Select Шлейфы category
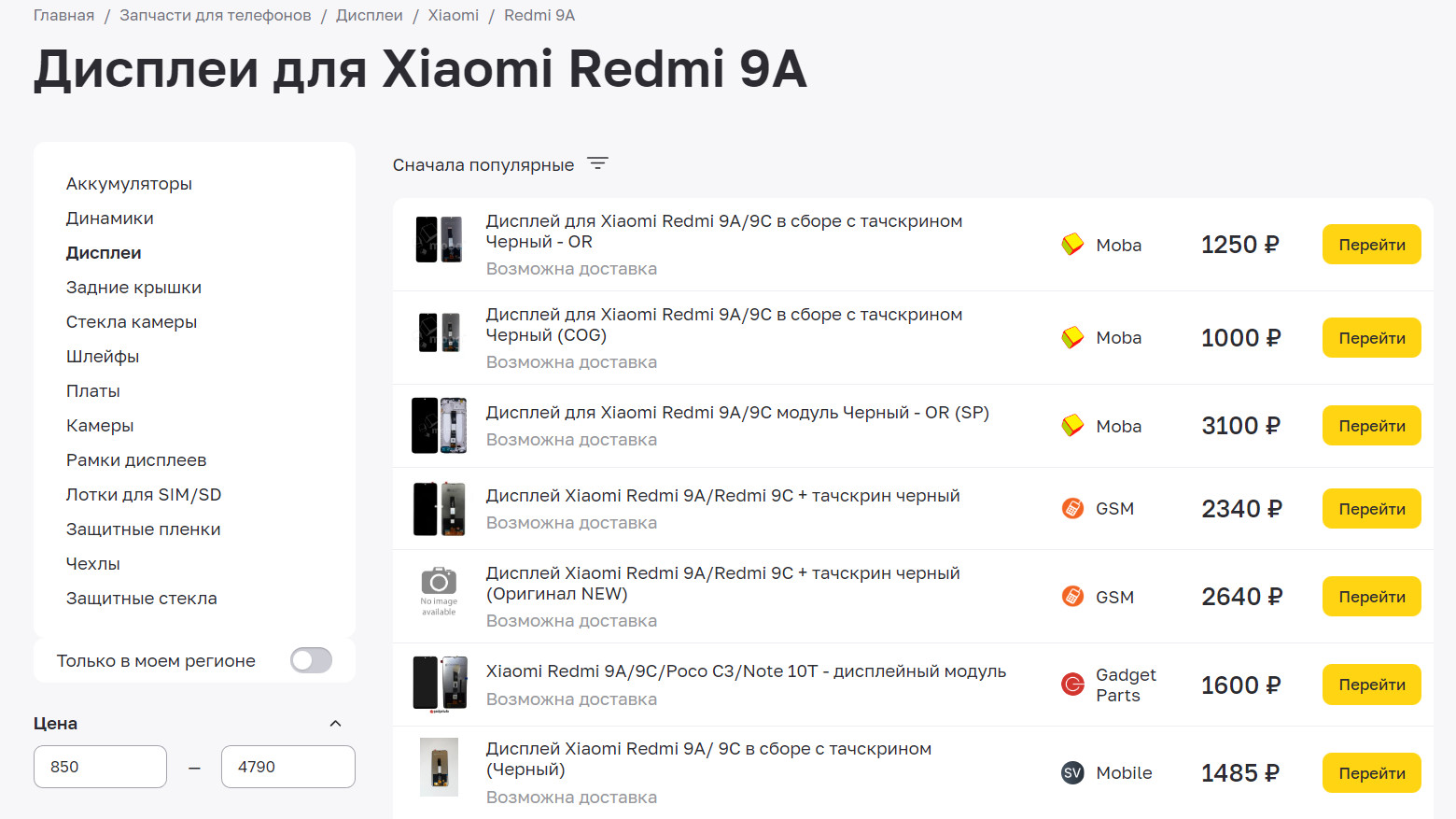The image size is (1456, 819). coord(103,357)
